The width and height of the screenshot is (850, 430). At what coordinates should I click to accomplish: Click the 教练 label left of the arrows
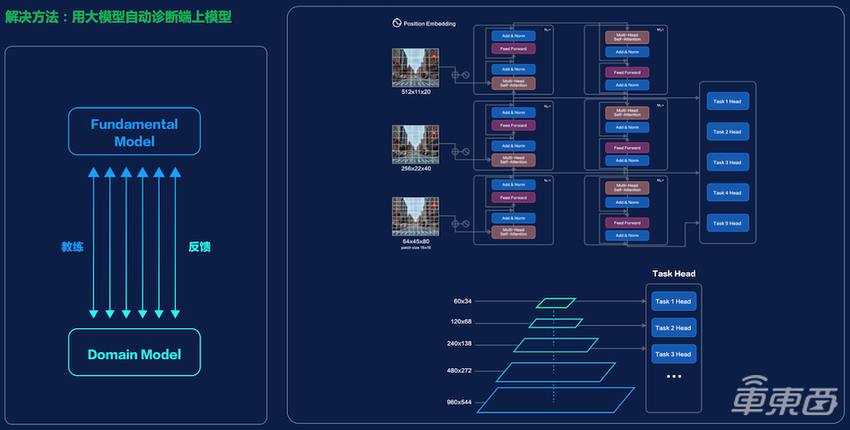72,246
